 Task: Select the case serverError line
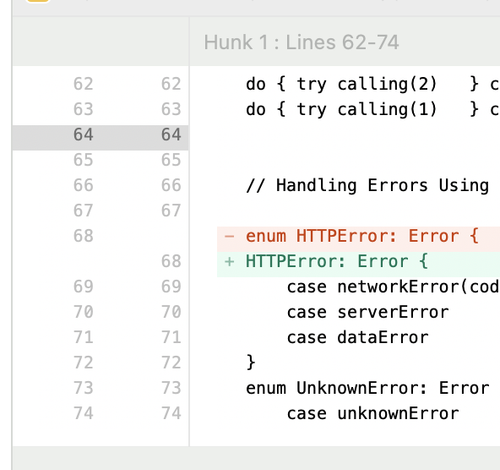368,312
